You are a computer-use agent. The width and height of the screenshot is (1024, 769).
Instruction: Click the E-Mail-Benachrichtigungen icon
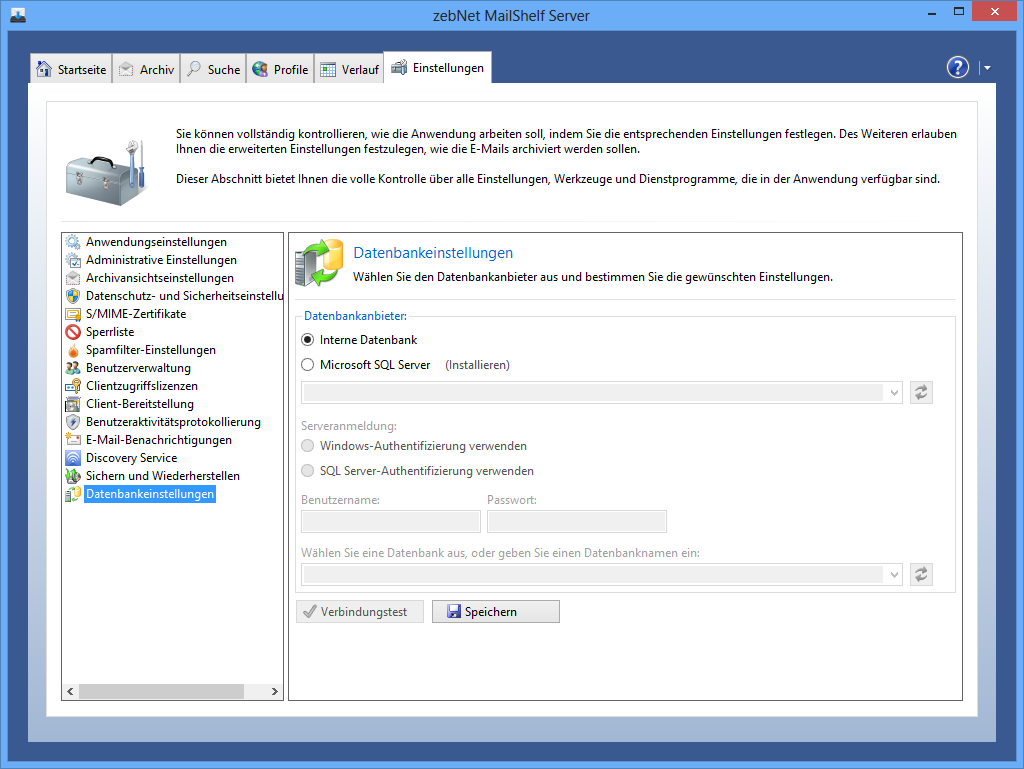click(73, 440)
